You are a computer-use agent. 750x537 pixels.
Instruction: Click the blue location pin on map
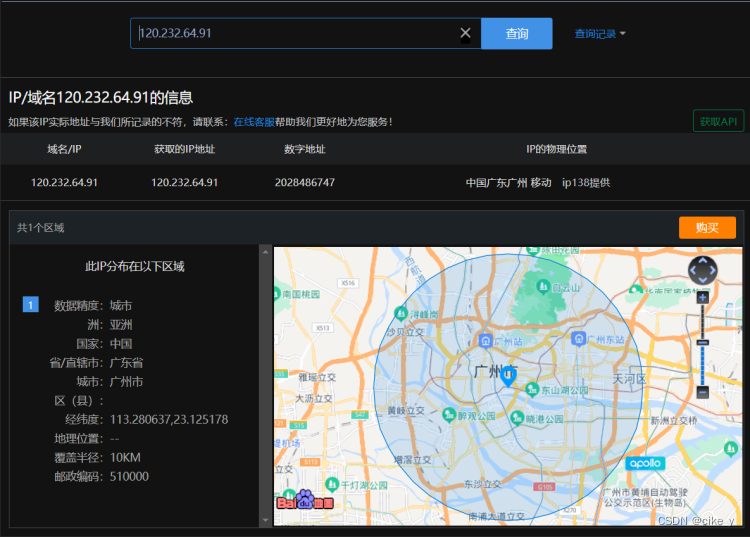(x=508, y=376)
